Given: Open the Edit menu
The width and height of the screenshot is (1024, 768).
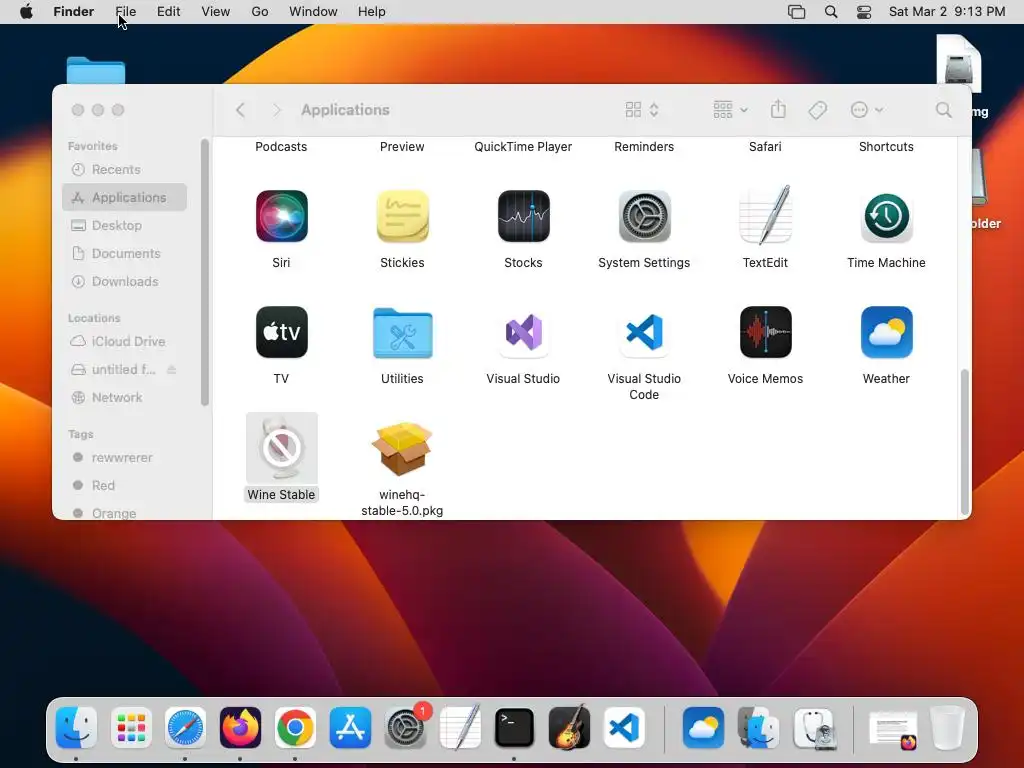Looking at the screenshot, I should tap(168, 12).
